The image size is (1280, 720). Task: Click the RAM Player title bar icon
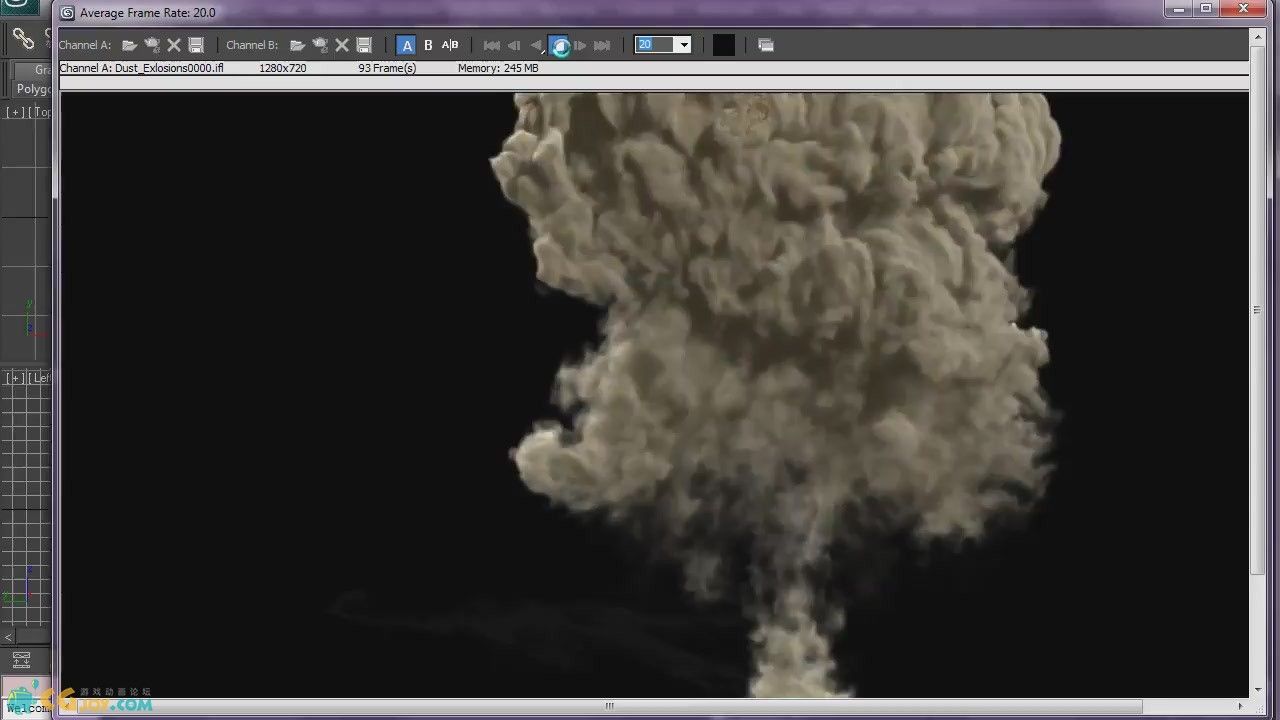coord(68,13)
